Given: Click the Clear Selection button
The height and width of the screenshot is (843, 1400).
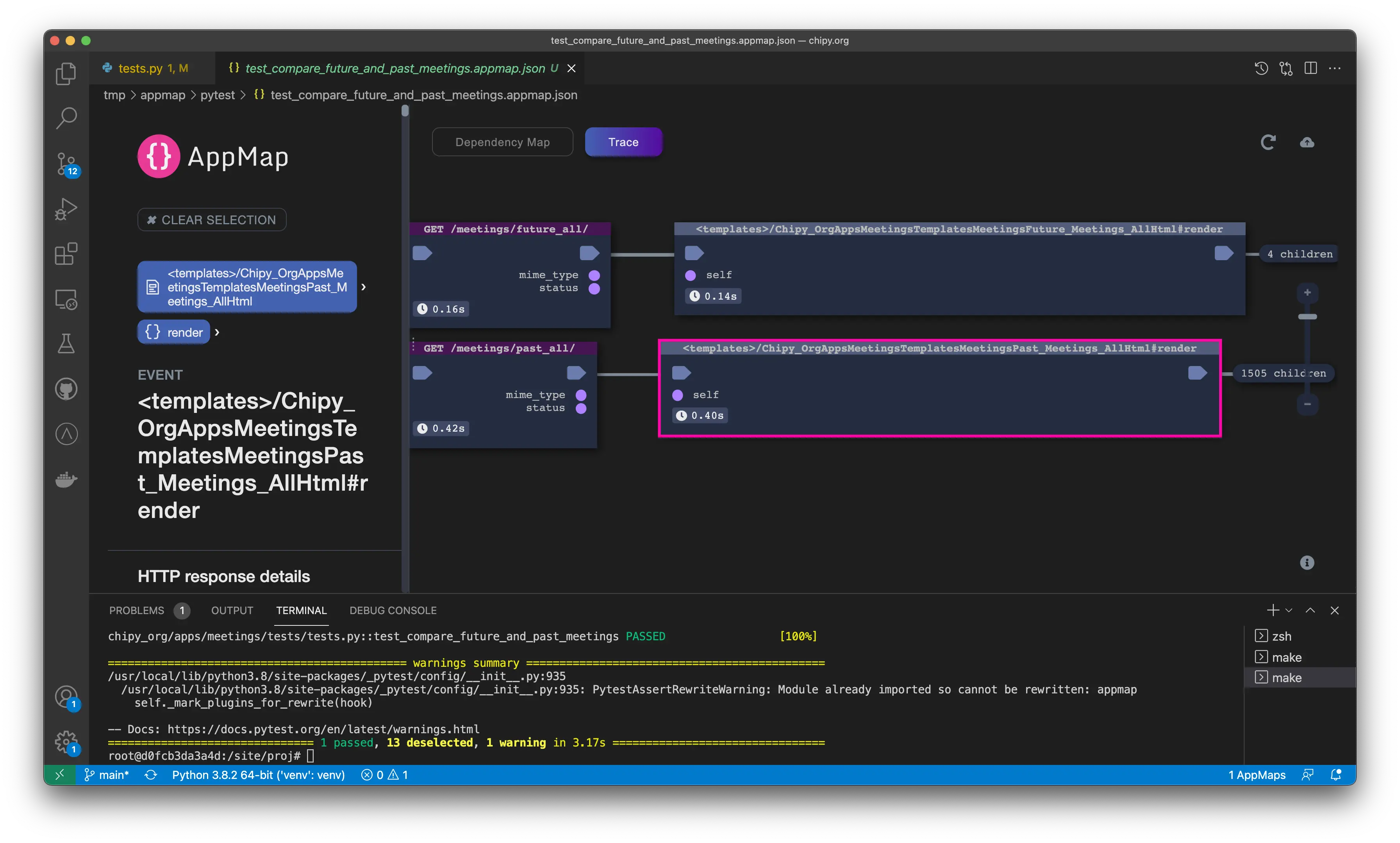Looking at the screenshot, I should [x=212, y=220].
